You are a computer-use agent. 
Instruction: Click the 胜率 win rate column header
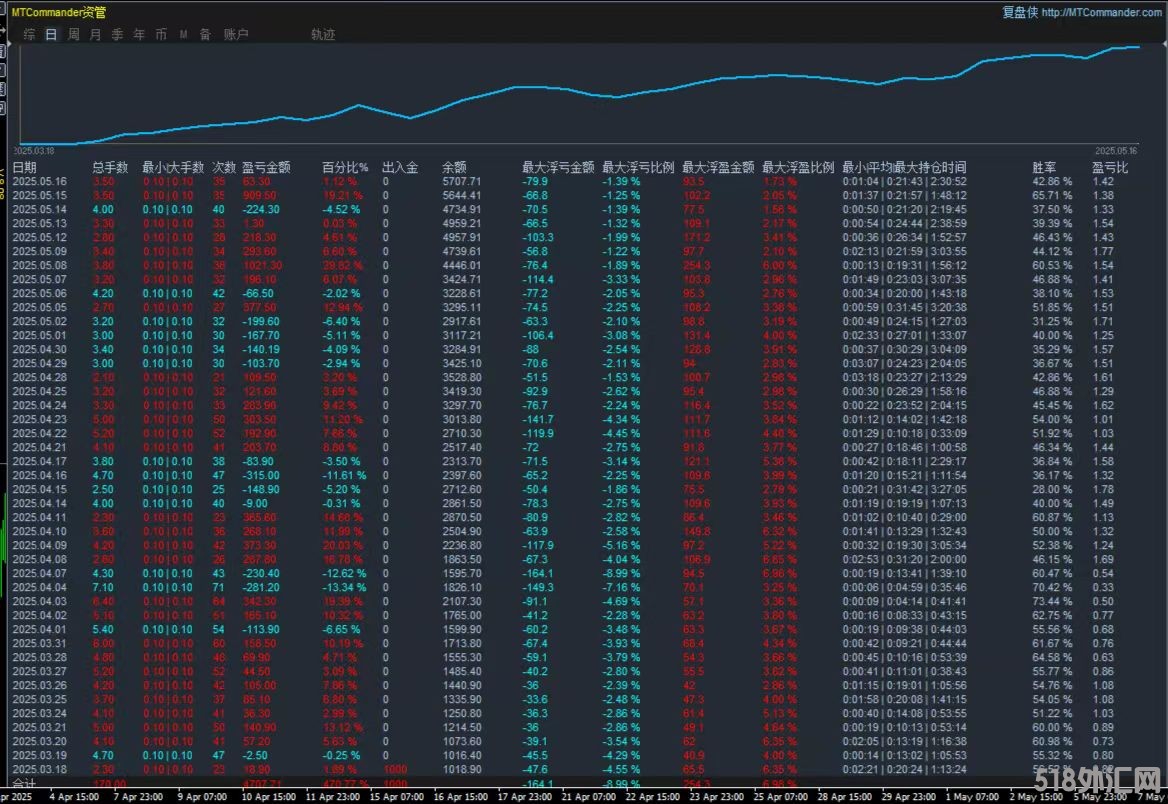[x=1044, y=168]
